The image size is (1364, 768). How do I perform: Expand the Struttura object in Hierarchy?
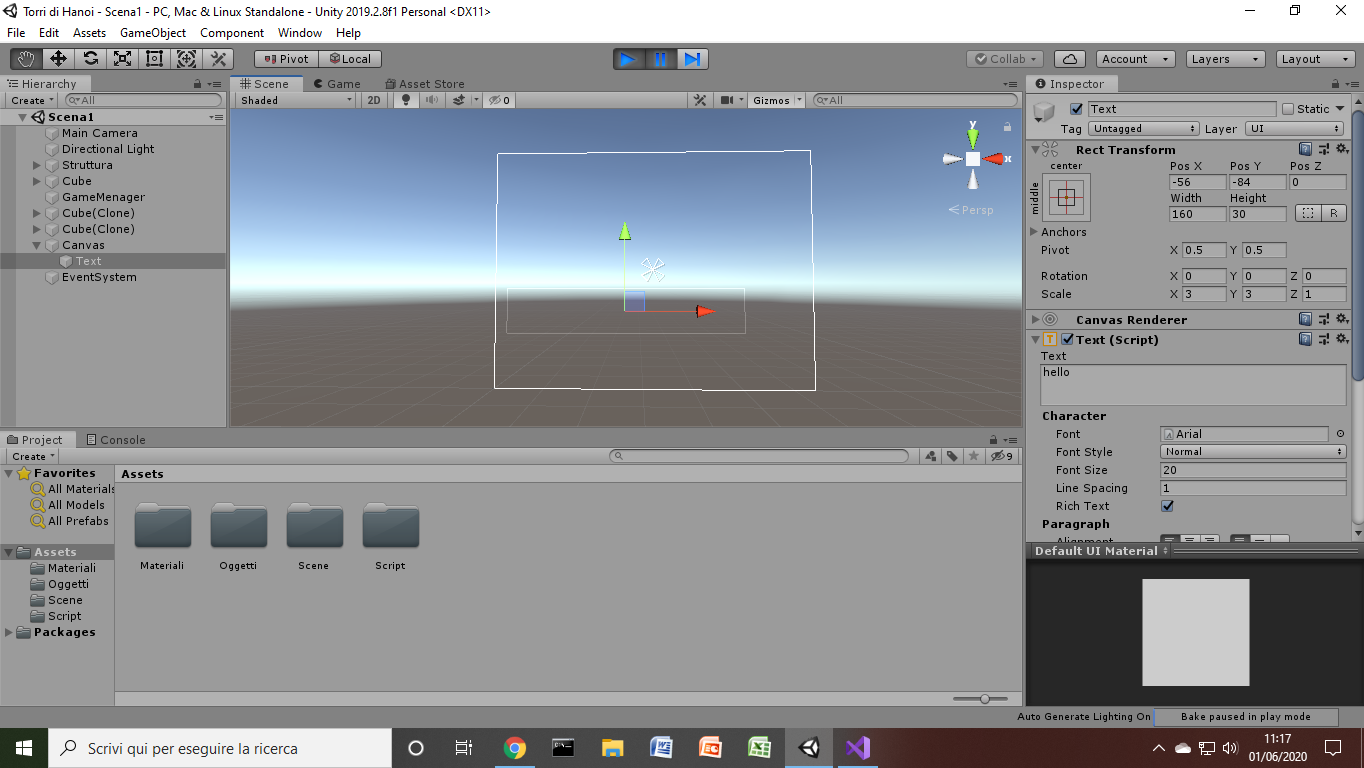tap(37, 165)
